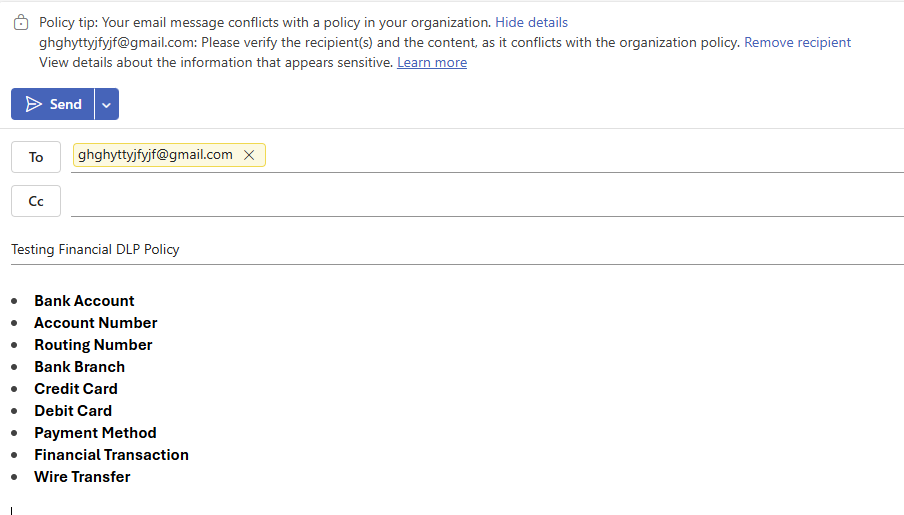Click the Hide details link
This screenshot has height=515, width=904.
pos(532,22)
